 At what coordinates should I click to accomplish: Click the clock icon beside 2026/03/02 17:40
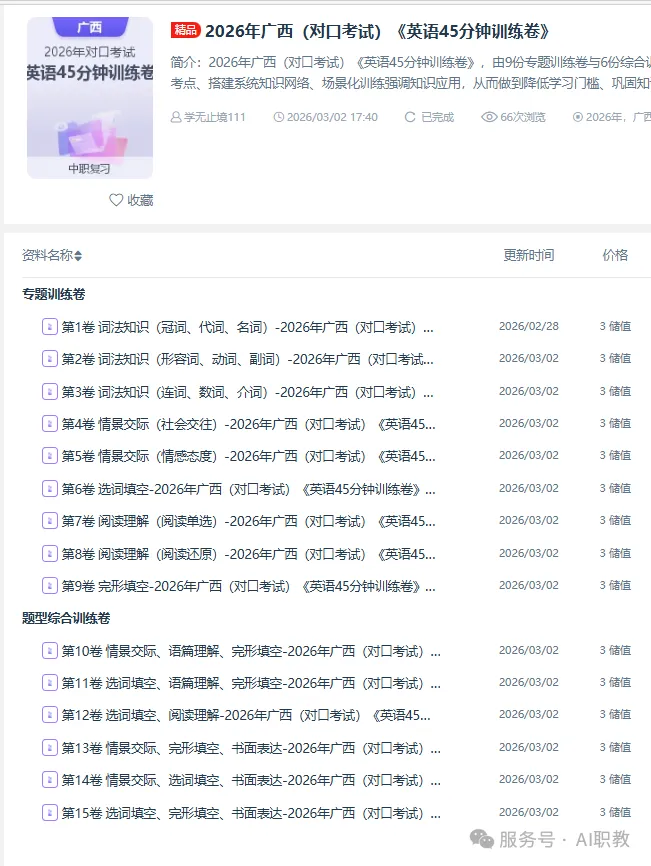(279, 117)
